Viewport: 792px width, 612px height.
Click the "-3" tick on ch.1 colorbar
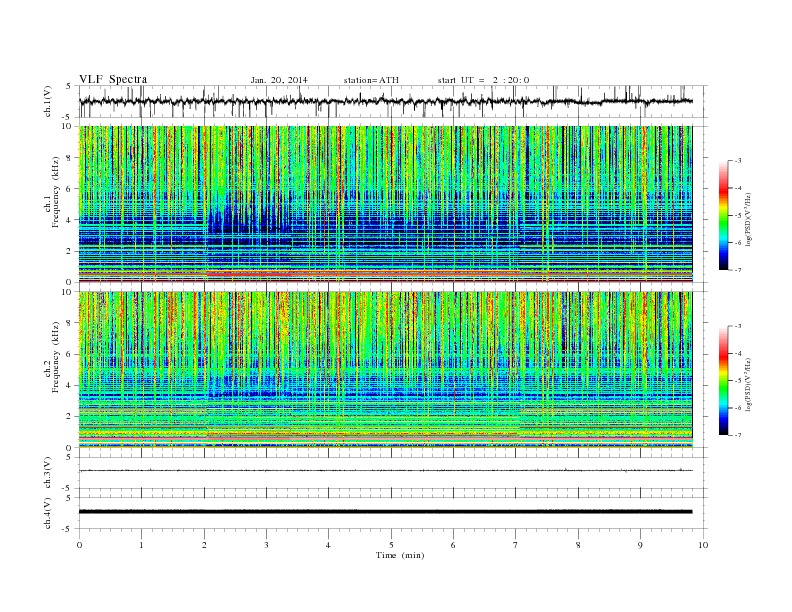(x=738, y=161)
